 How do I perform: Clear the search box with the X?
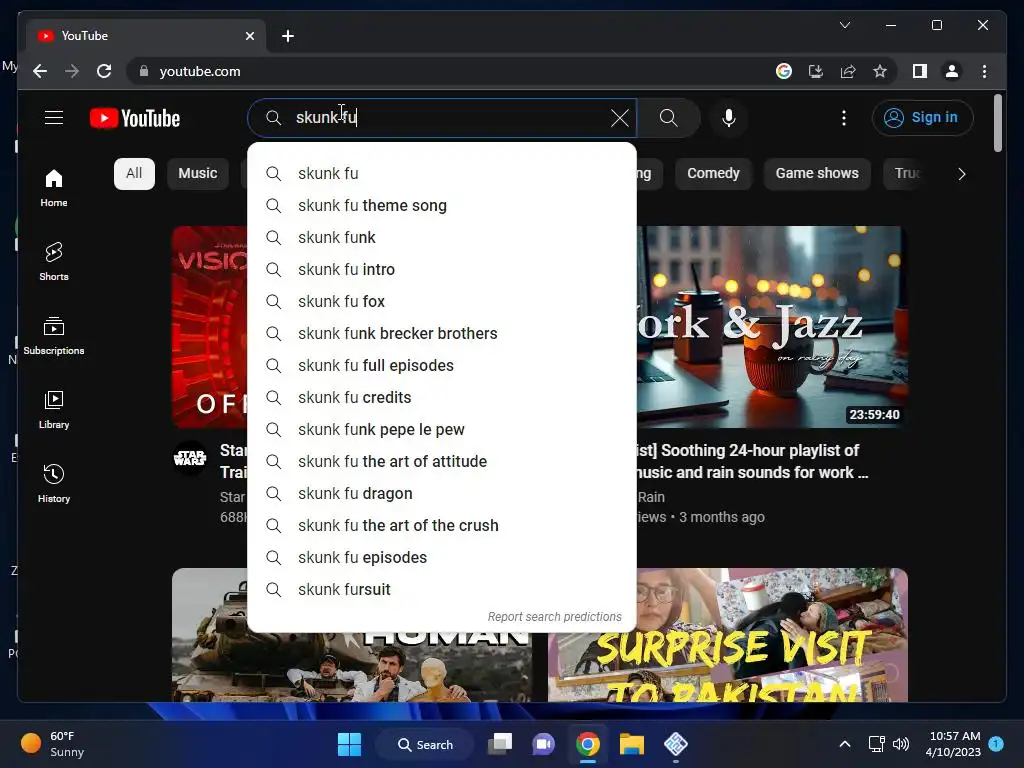[619, 118]
